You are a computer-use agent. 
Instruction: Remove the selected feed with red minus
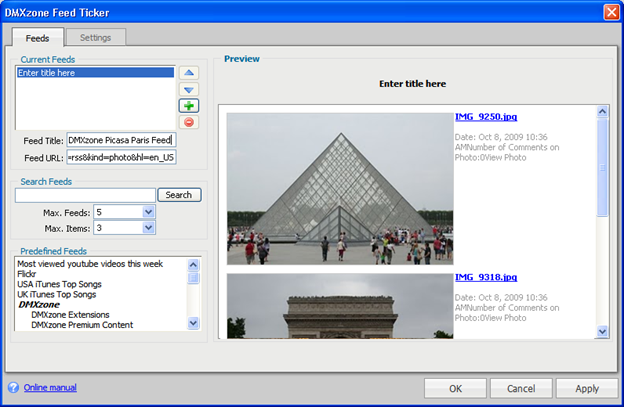189,122
